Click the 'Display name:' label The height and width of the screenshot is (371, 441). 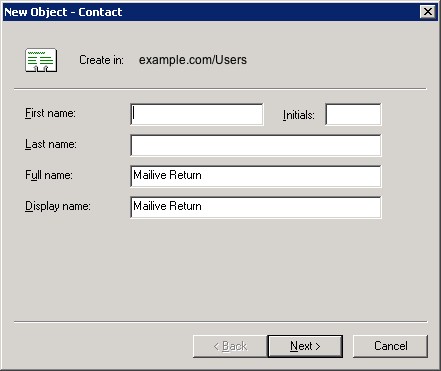(58, 206)
